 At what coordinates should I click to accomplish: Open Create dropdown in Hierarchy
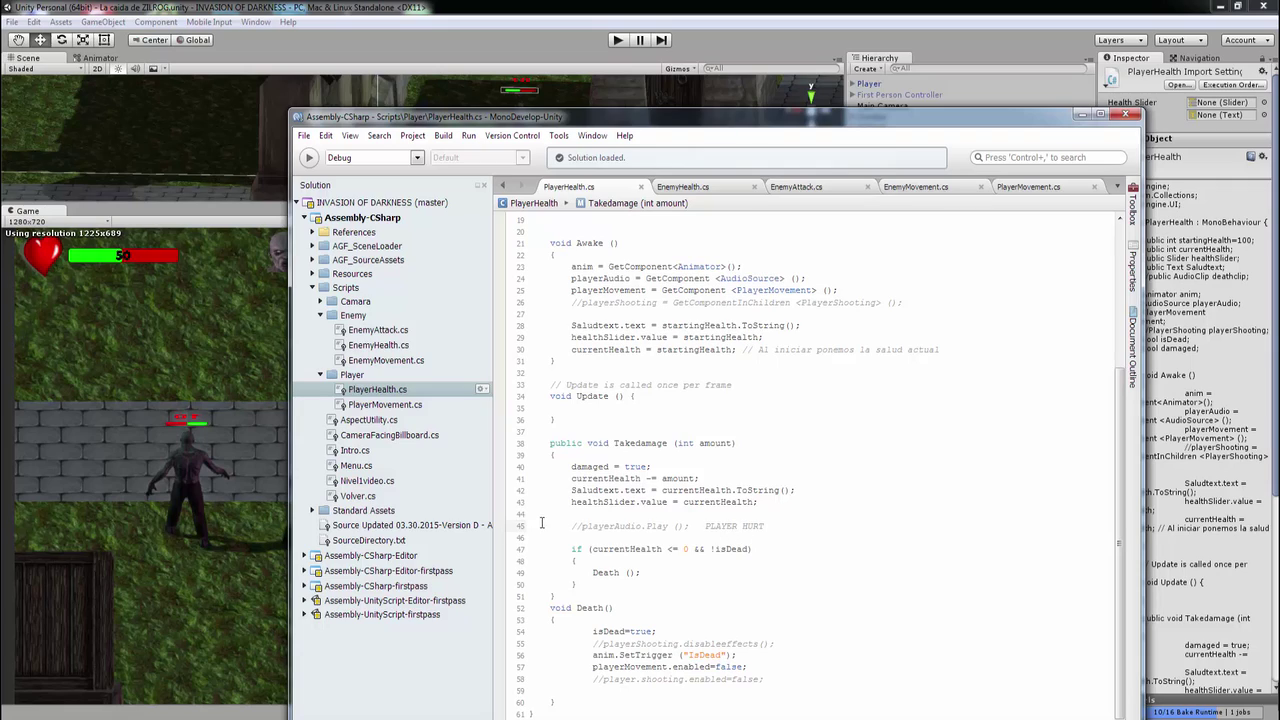click(867, 69)
